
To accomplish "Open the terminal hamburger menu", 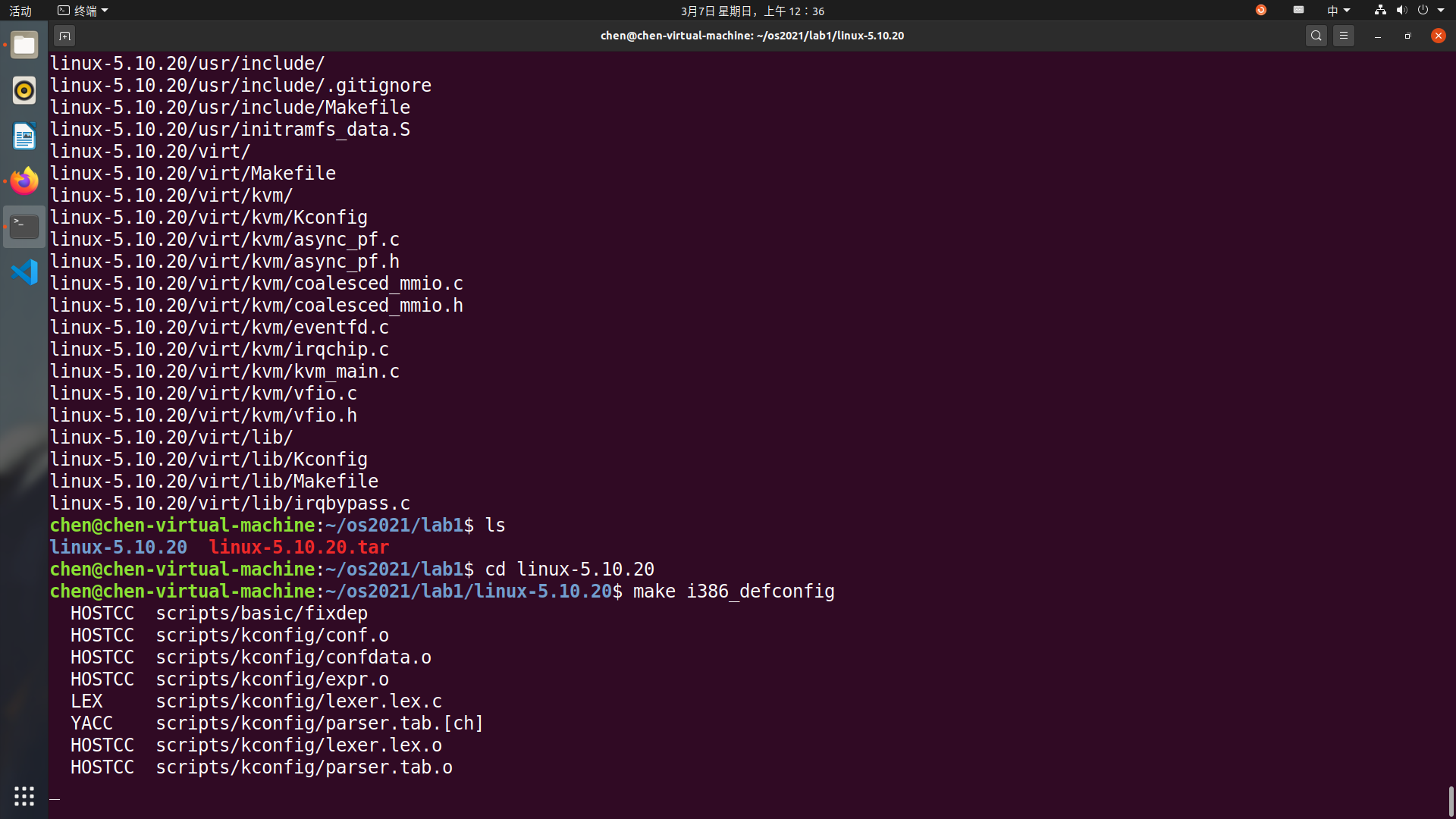I will point(1344,36).
